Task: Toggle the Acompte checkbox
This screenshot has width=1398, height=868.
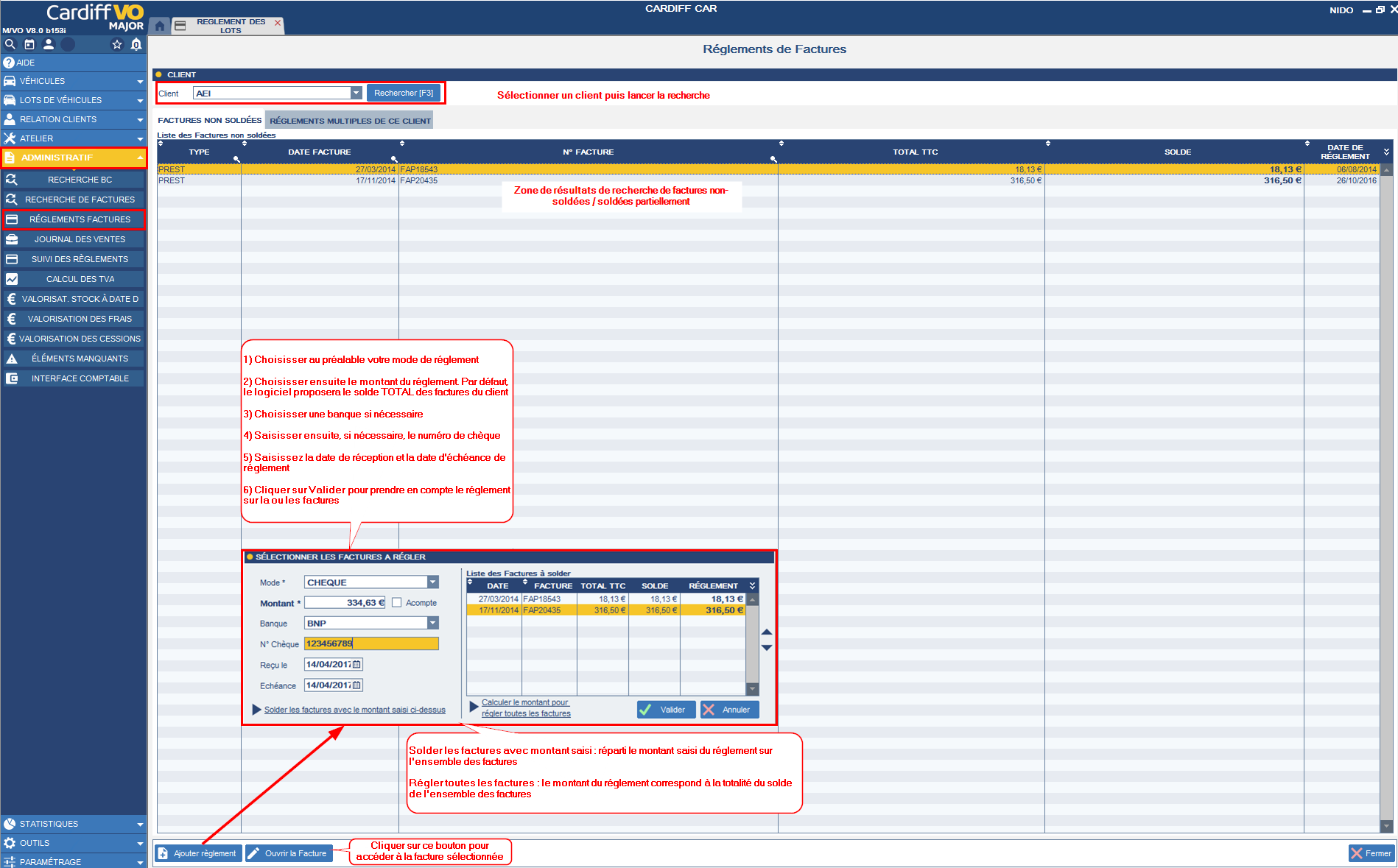Action: point(397,602)
